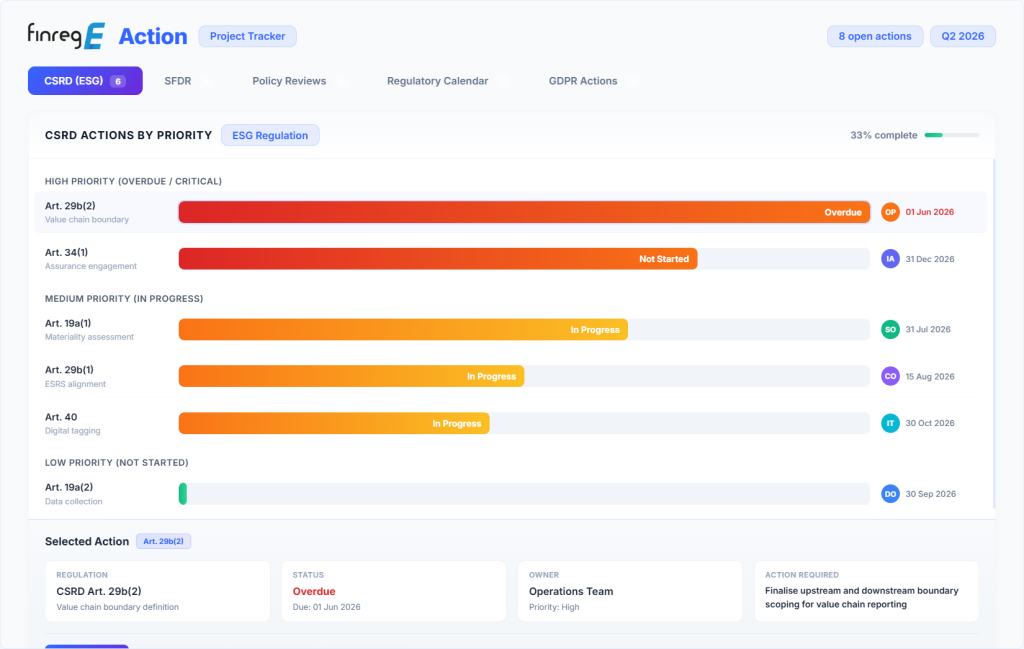
Task: Click the green SO owner avatar
Action: pos(890,330)
